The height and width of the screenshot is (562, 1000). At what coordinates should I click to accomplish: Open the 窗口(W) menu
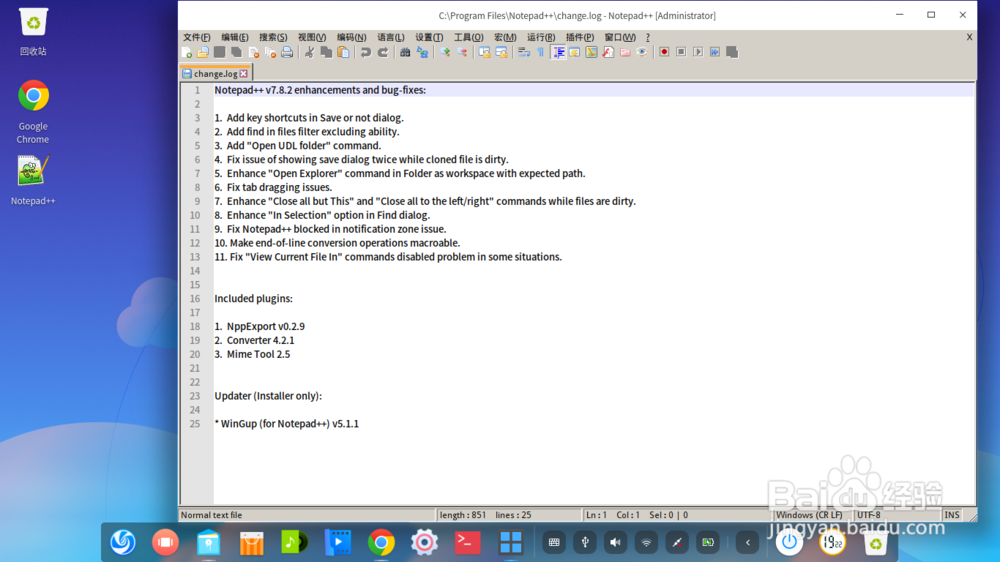[x=619, y=37]
